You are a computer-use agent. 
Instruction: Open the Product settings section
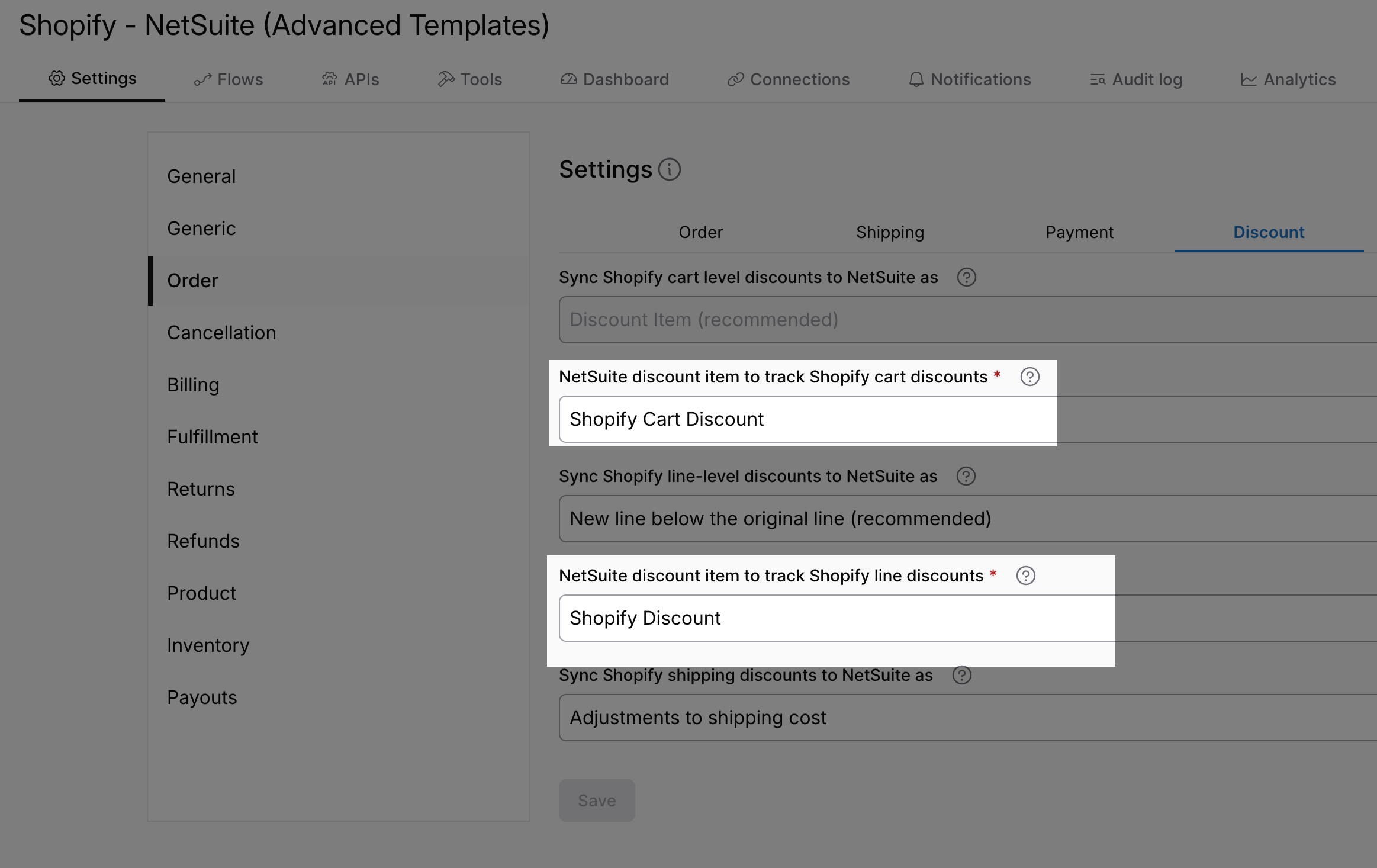tap(339, 593)
